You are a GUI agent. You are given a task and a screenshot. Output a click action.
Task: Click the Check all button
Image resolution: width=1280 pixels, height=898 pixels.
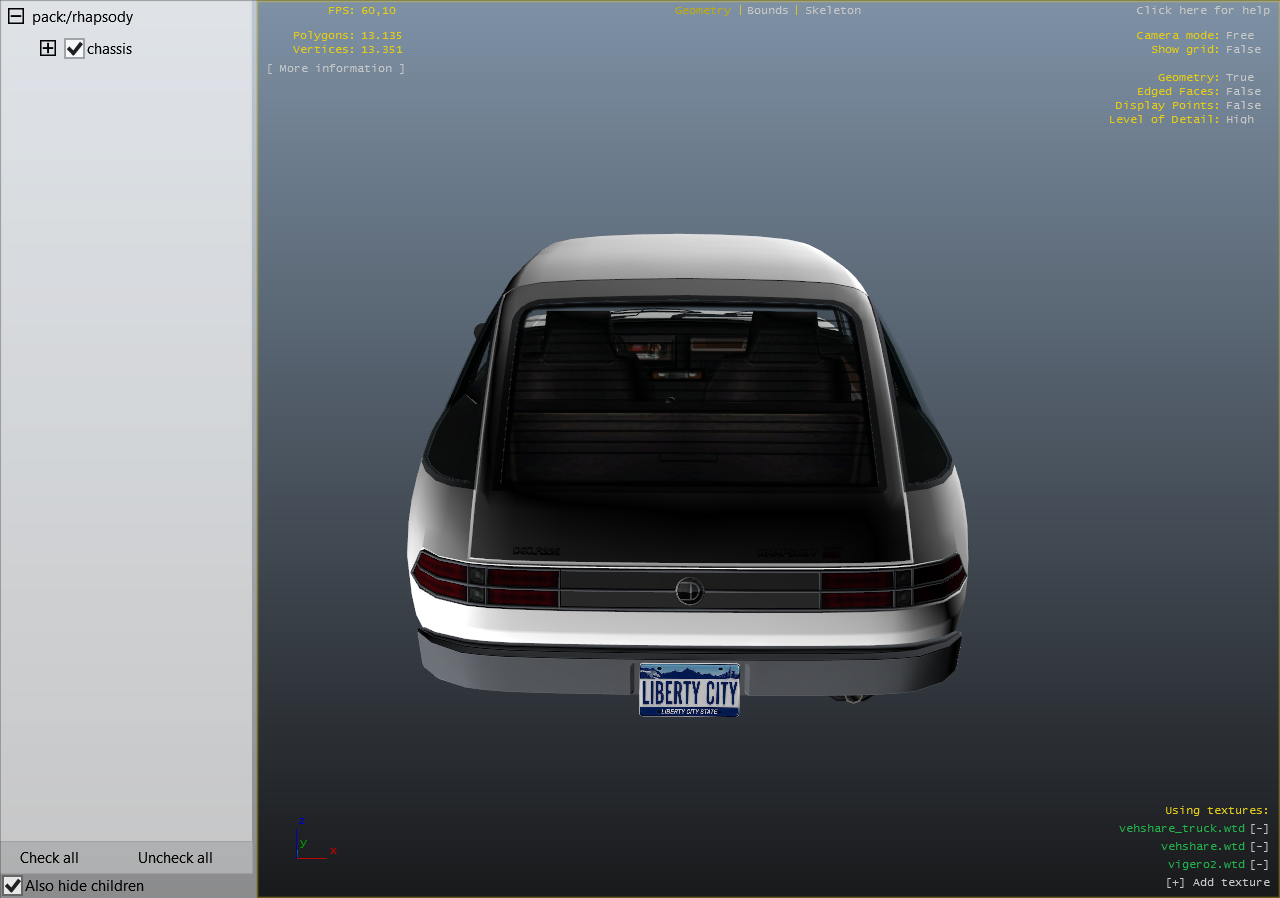(49, 858)
